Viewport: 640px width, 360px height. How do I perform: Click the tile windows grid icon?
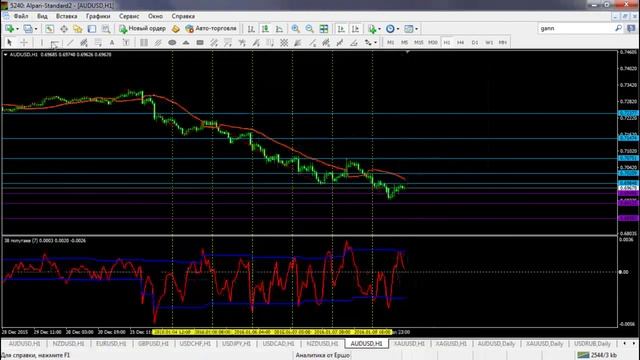pyautogui.click(x=324, y=29)
